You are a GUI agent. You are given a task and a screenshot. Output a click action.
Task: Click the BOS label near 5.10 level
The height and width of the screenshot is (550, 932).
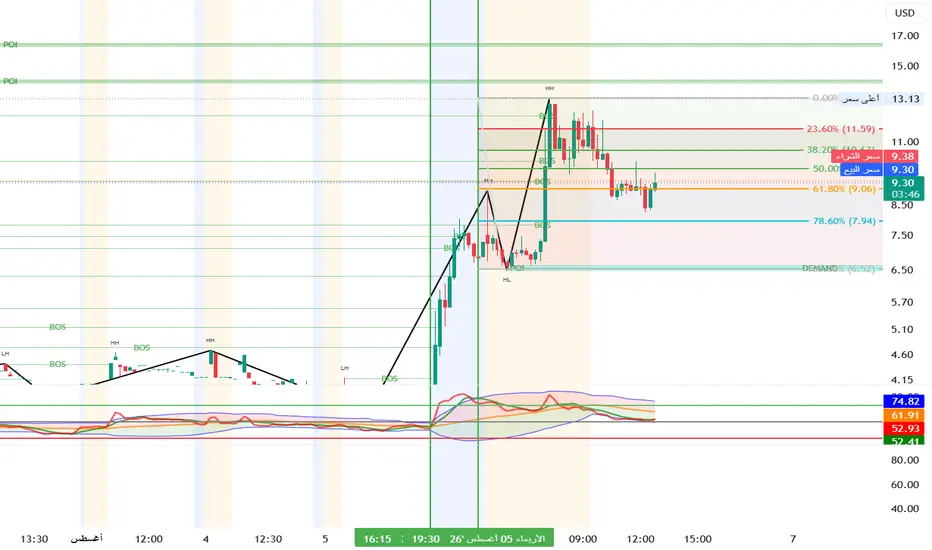coord(58,327)
